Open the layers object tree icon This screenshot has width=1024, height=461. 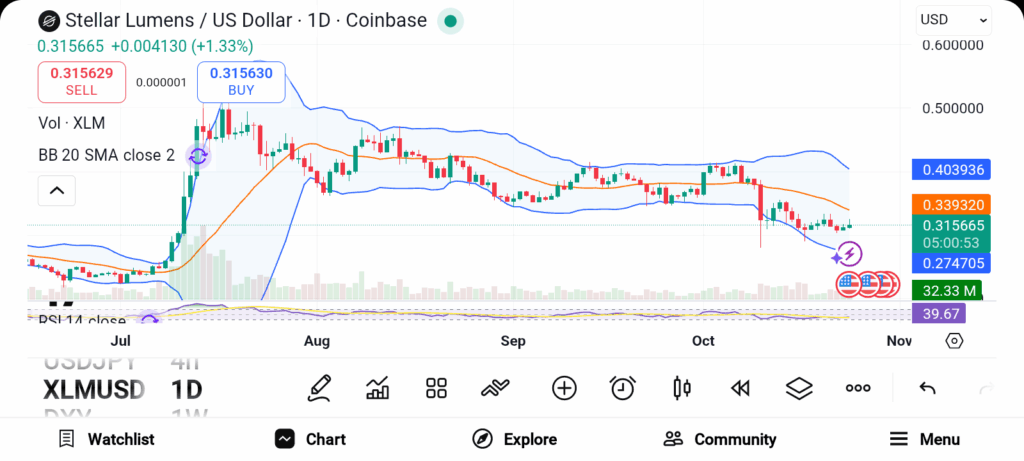coord(799,388)
